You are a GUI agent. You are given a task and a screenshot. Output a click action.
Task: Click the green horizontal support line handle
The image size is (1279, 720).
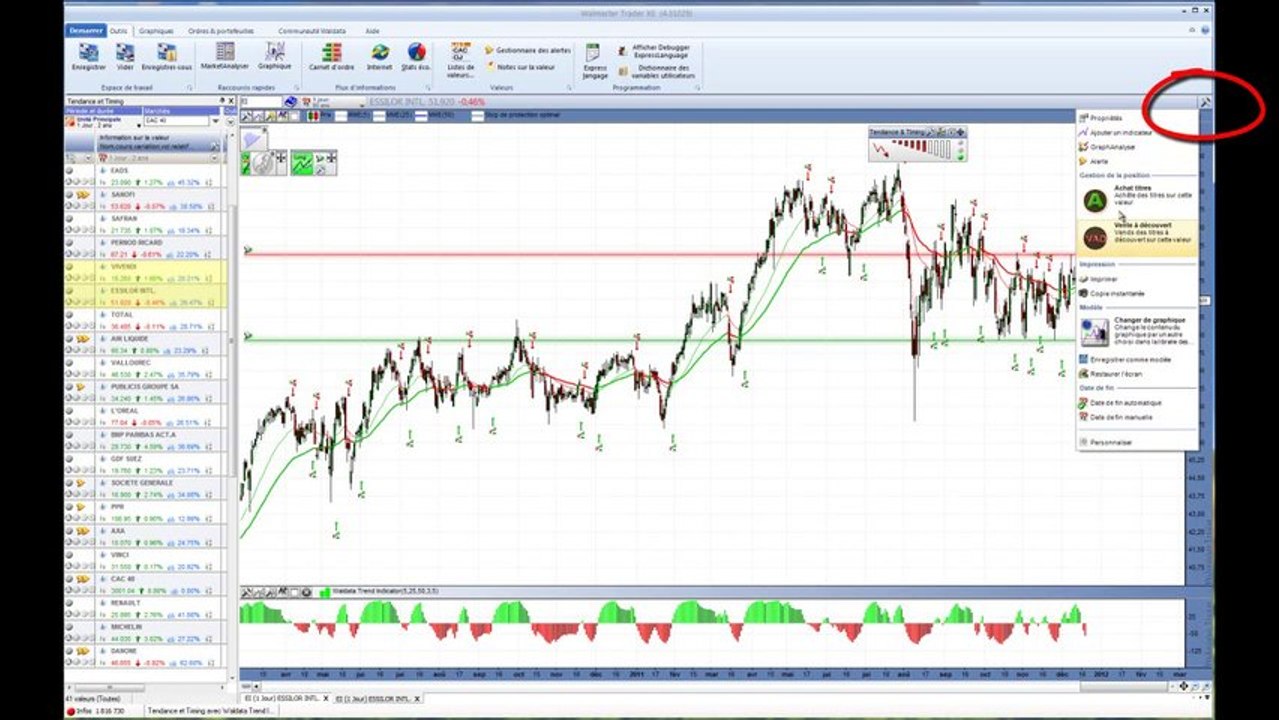click(x=247, y=337)
